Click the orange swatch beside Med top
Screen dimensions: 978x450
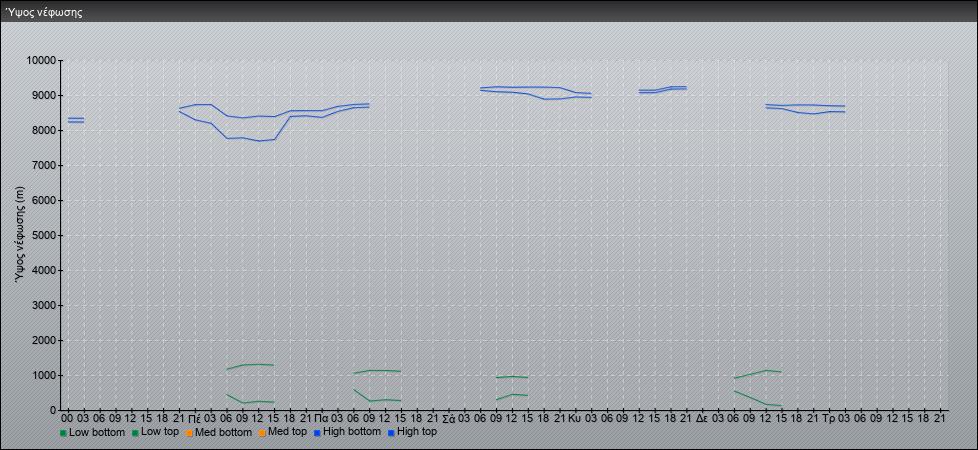[261, 433]
